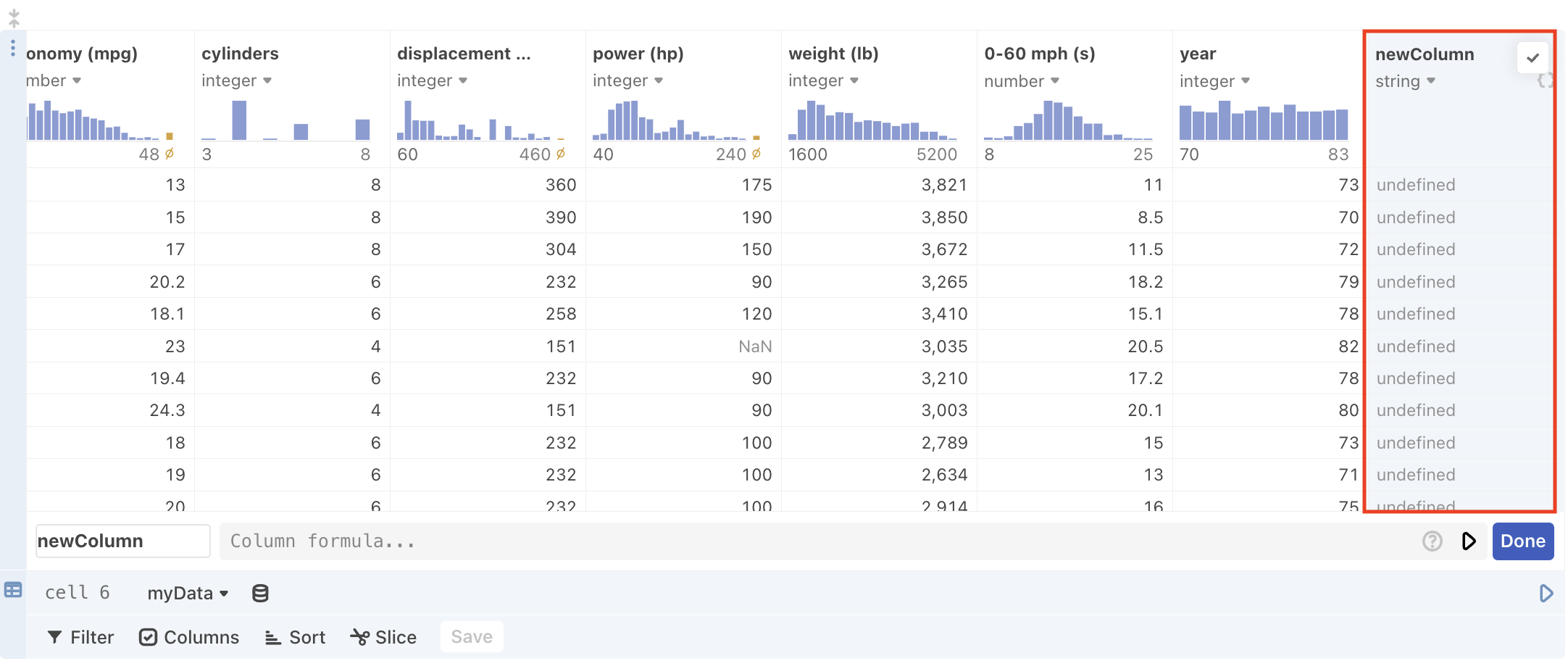1568x661 pixels.
Task: Open the Filter menu
Action: 80,637
